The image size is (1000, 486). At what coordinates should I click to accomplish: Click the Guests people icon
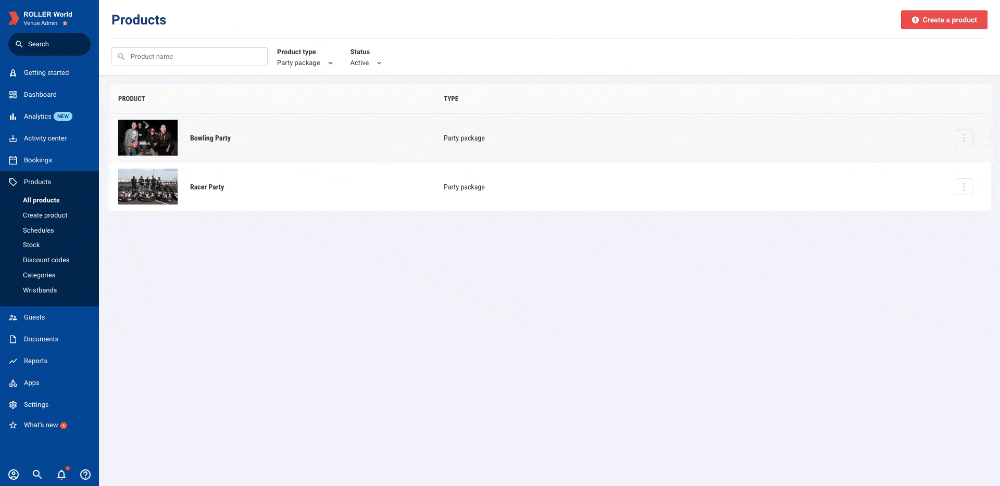point(13,317)
